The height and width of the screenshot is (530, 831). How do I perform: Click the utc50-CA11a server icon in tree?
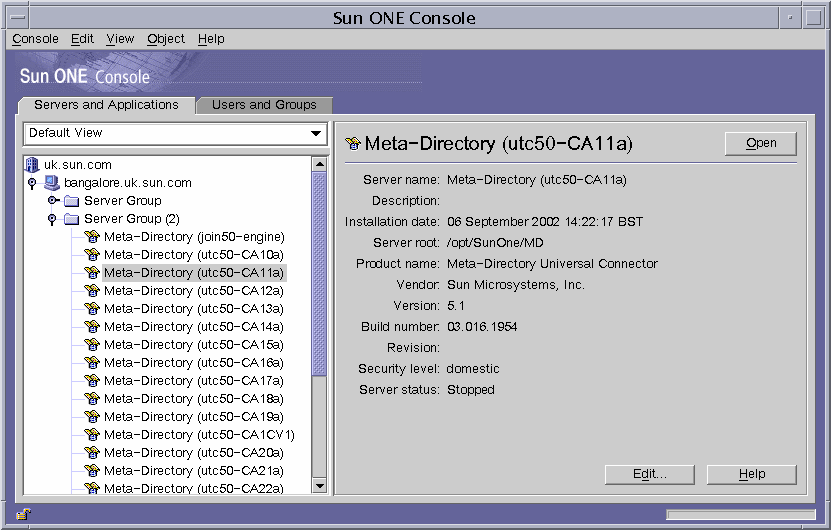(x=92, y=272)
